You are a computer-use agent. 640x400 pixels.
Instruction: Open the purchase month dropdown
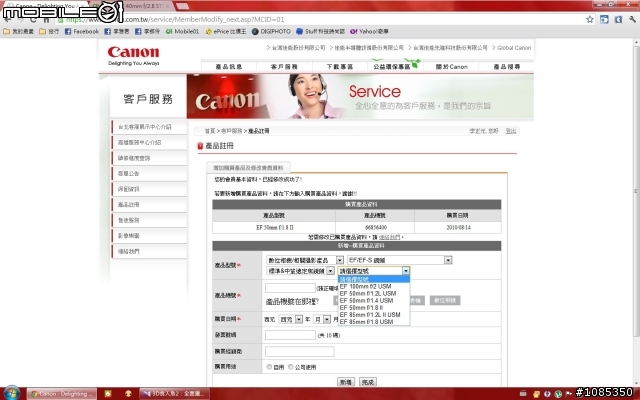pos(322,319)
